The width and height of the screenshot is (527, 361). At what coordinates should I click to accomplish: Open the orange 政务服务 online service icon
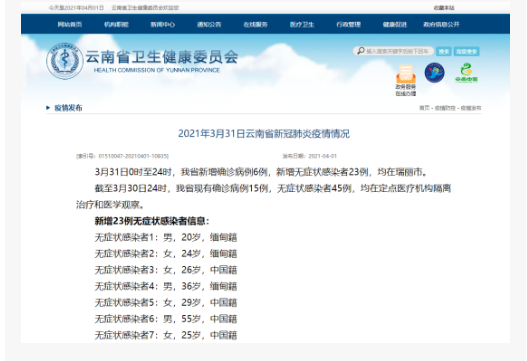pos(406,80)
